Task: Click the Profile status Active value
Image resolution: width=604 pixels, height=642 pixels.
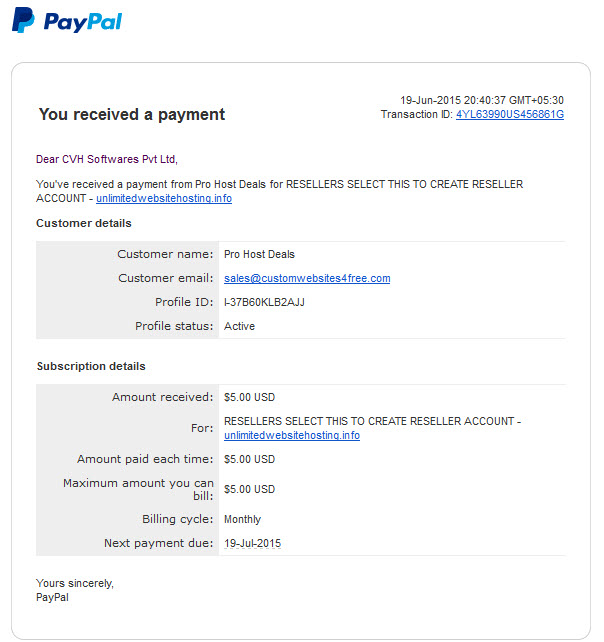Action: 239,326
